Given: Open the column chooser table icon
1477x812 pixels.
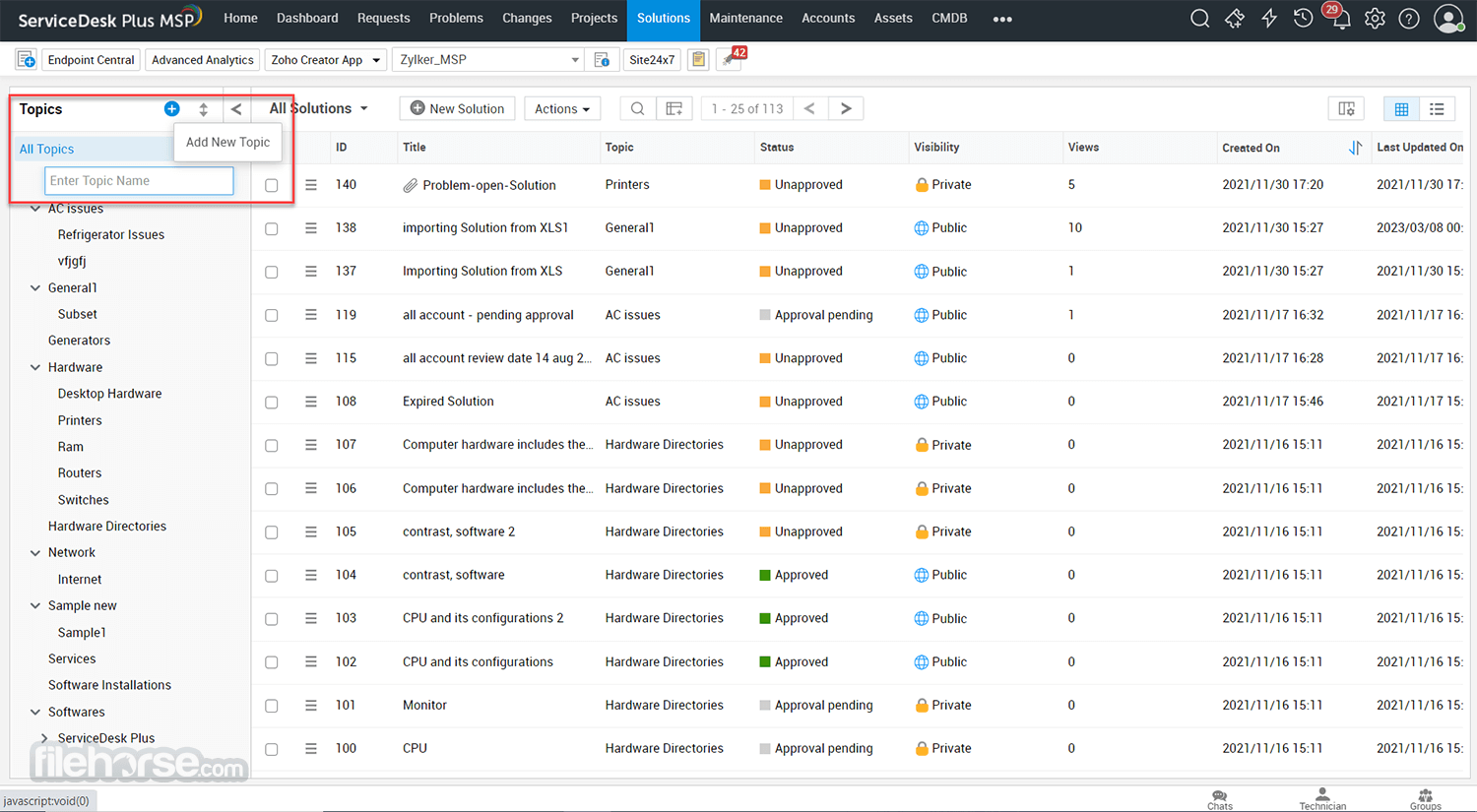Looking at the screenshot, I should [x=674, y=108].
